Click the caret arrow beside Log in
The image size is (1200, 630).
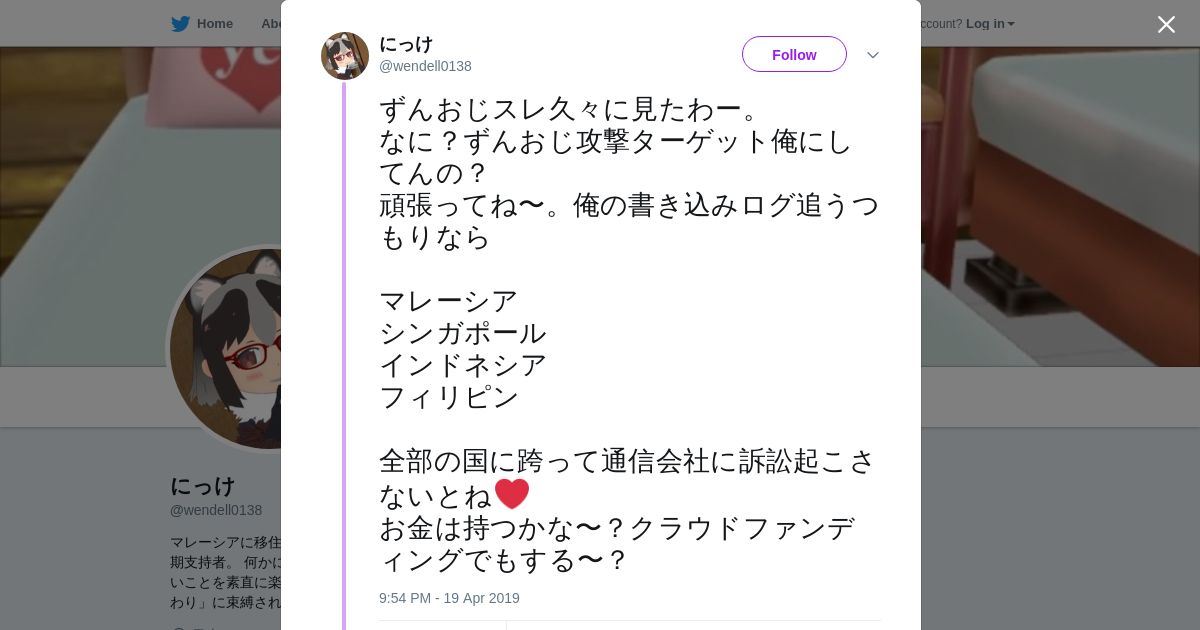click(x=1011, y=24)
